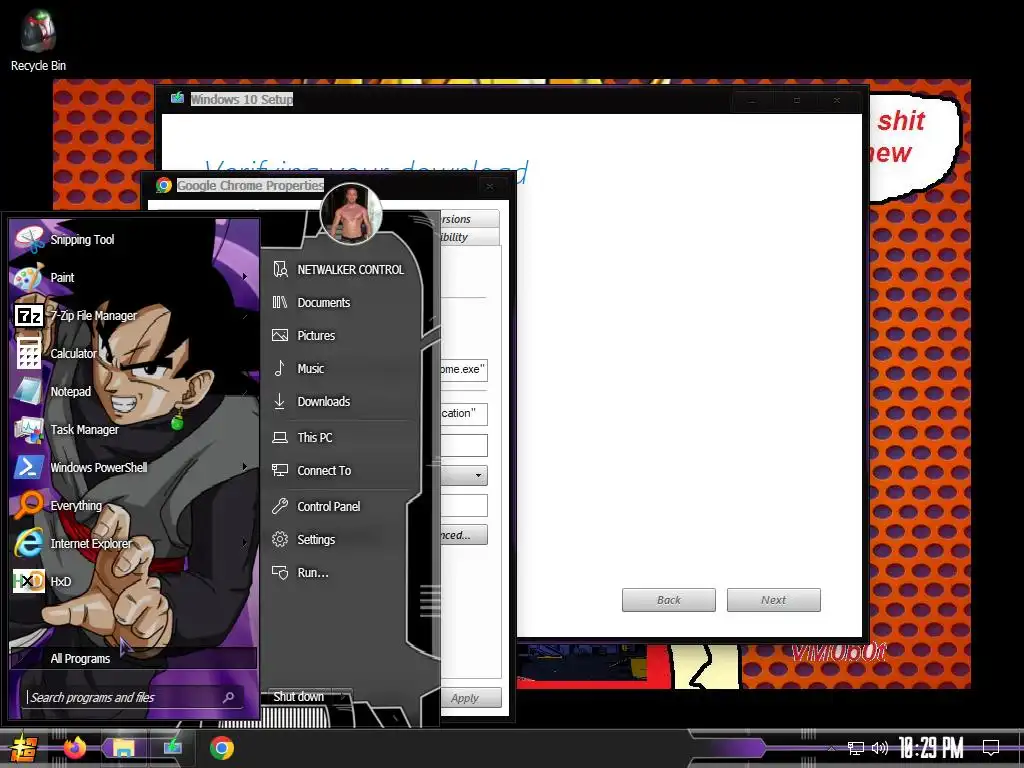Screen dimensions: 1024x768
Task: Open 7-Zip File Manager
Action: [134, 315]
